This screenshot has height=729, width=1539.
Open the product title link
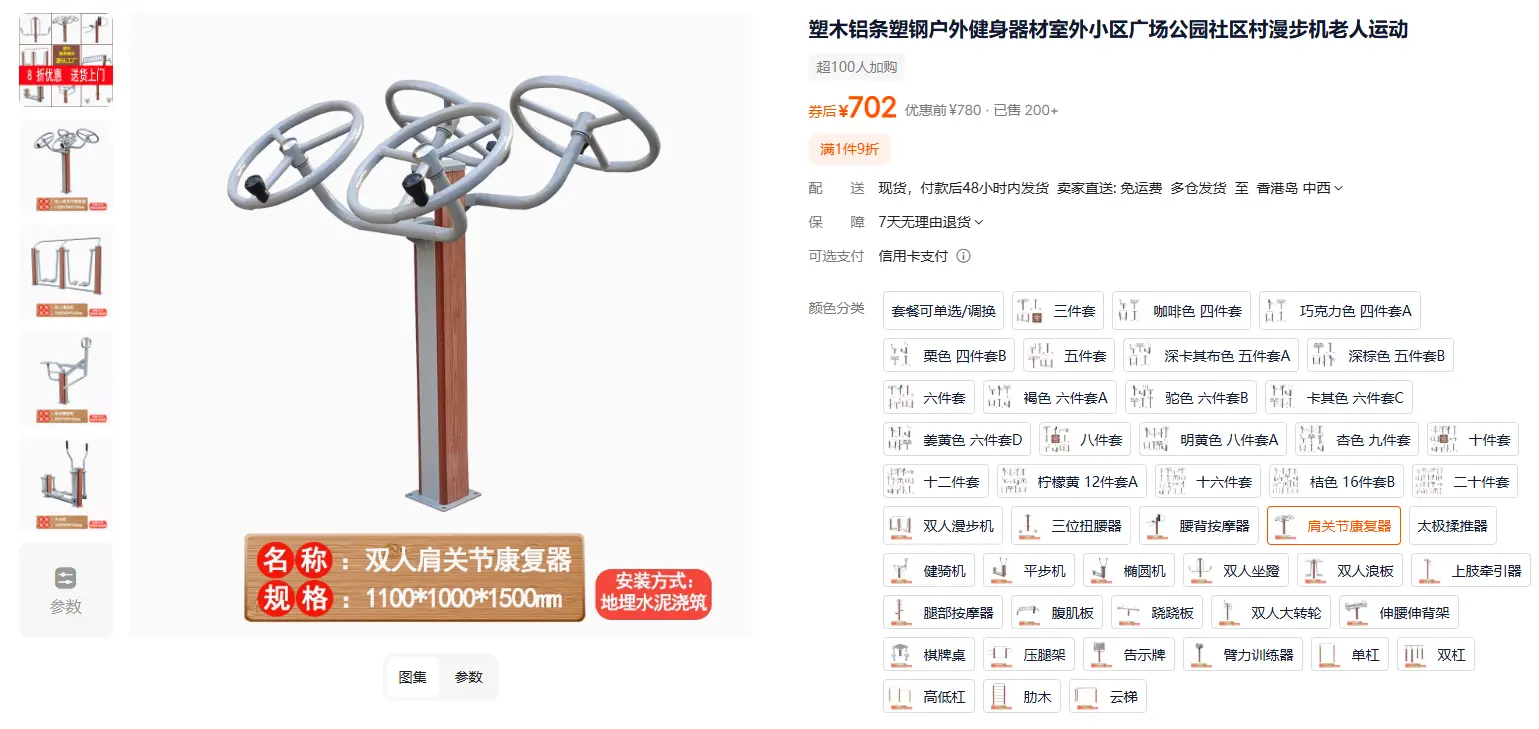[1108, 30]
